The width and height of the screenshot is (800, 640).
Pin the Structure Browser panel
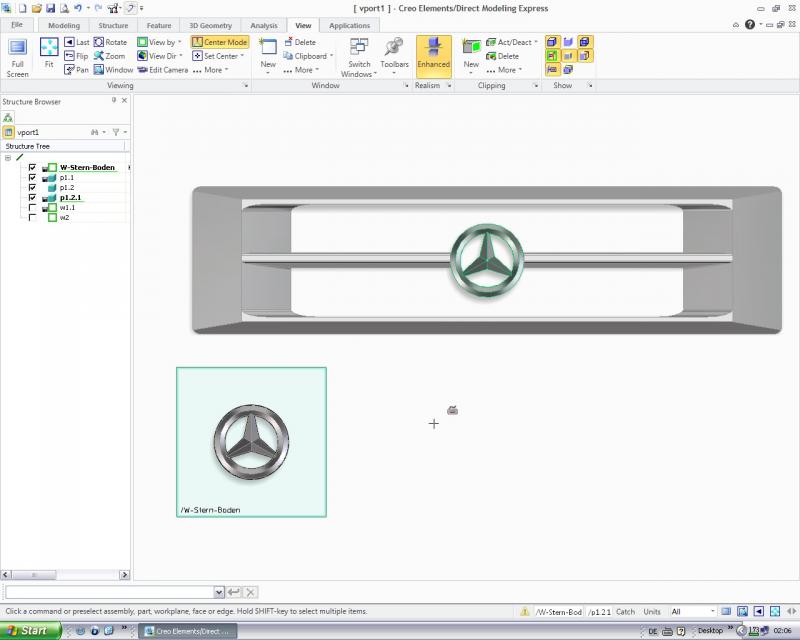pyautogui.click(x=114, y=101)
